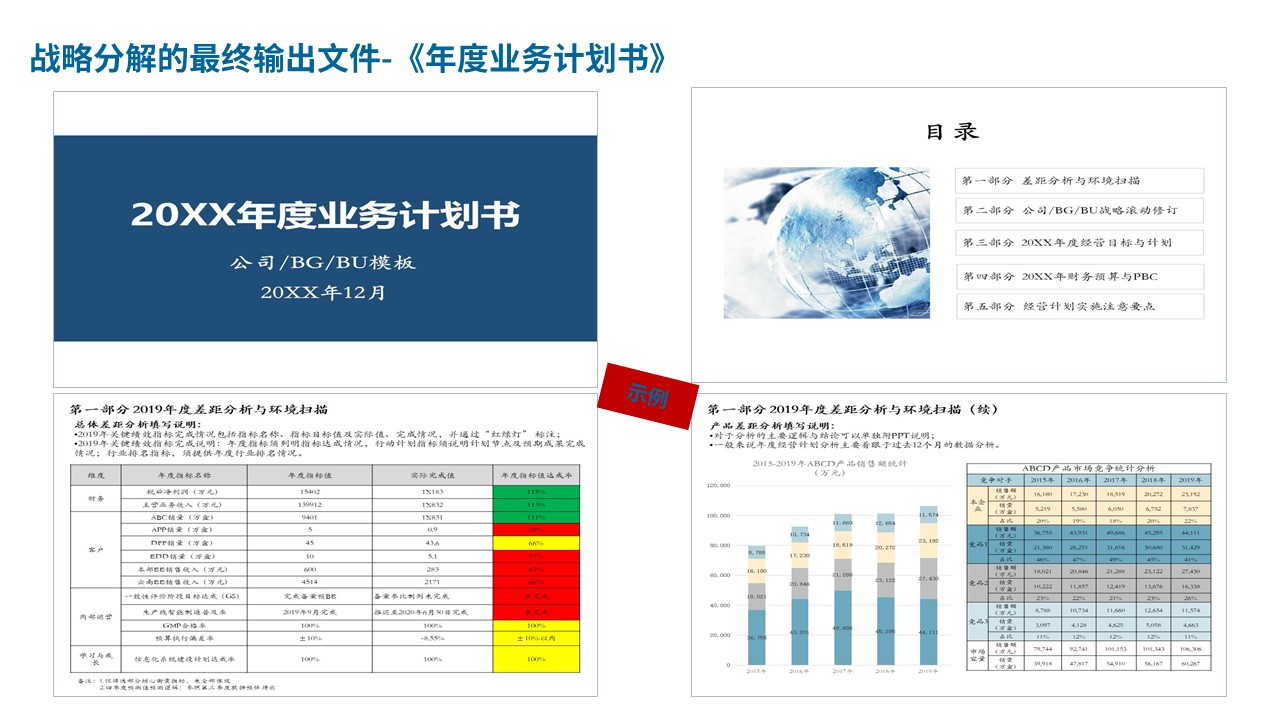This screenshot has width=1280, height=720.
Task: Click the 本企业 row label
Action: coord(976,505)
